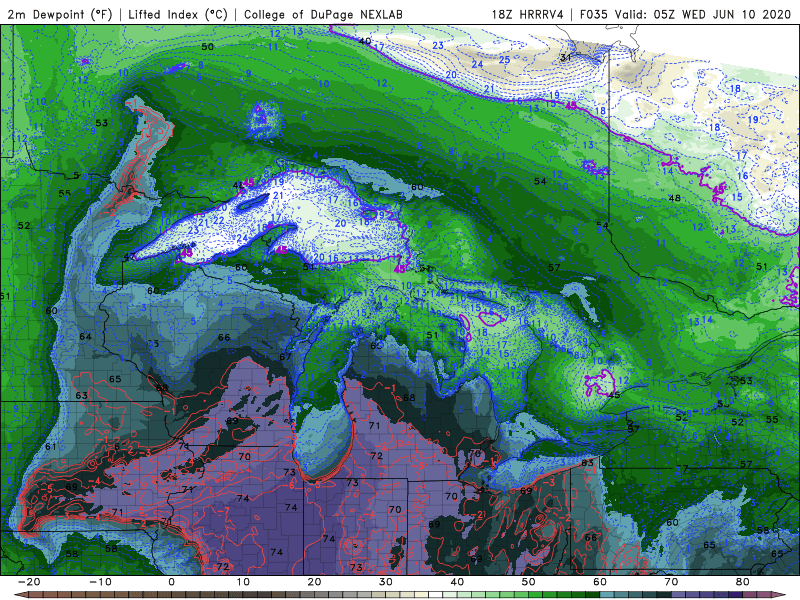
Task: Click the "F035" forecast hour text
Action: (594, 14)
